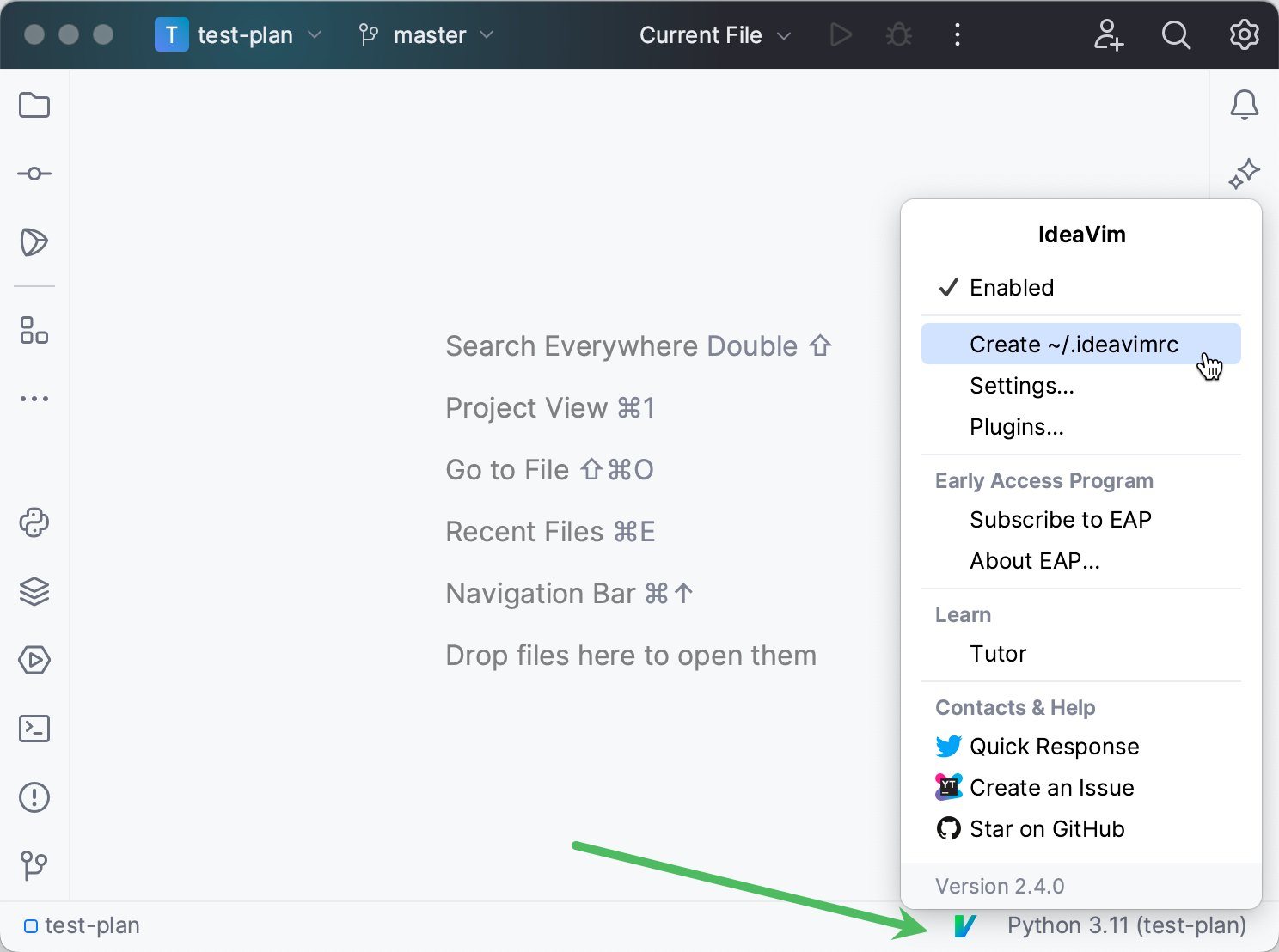Click Quick Response with Twitter icon
This screenshot has width=1279, height=952.
1081,747
